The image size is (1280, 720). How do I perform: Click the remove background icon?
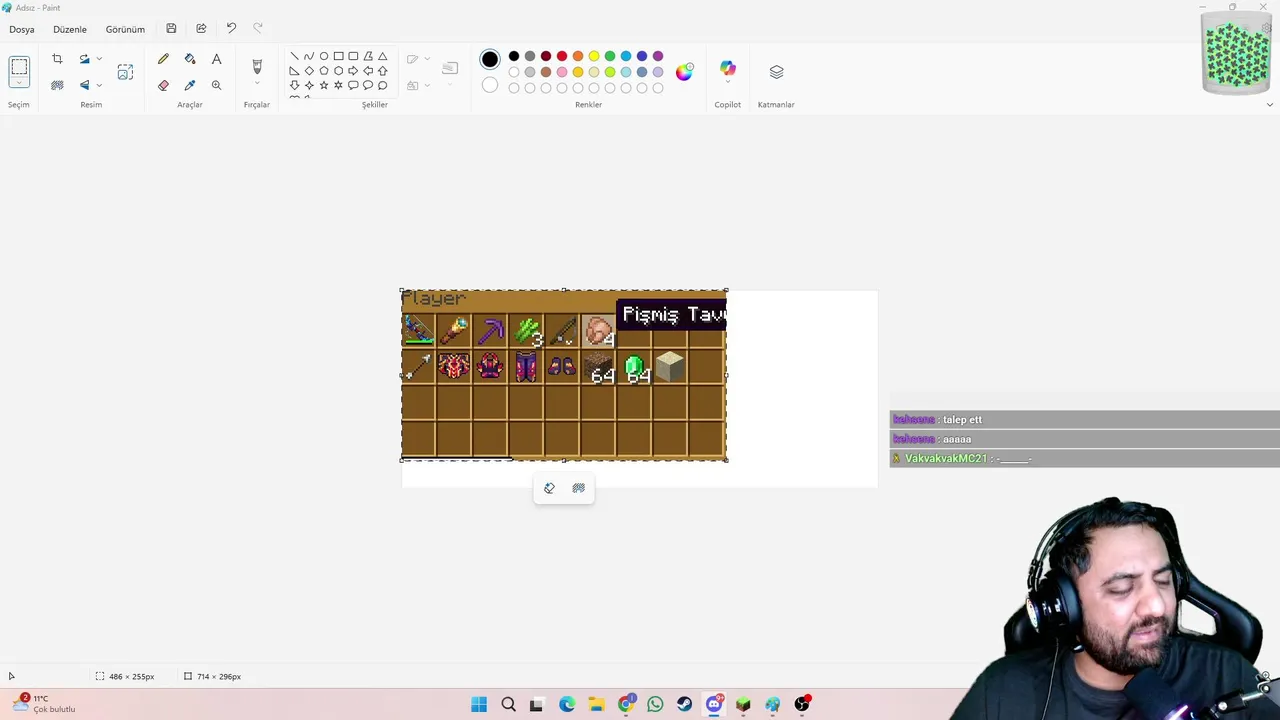57,85
